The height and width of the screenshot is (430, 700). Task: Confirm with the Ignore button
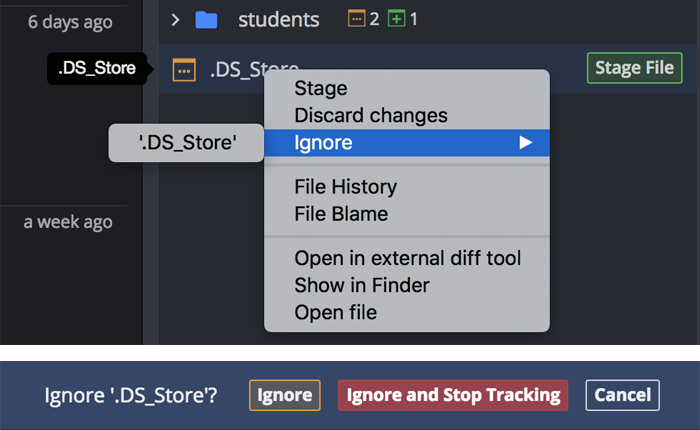pyautogui.click(x=285, y=395)
